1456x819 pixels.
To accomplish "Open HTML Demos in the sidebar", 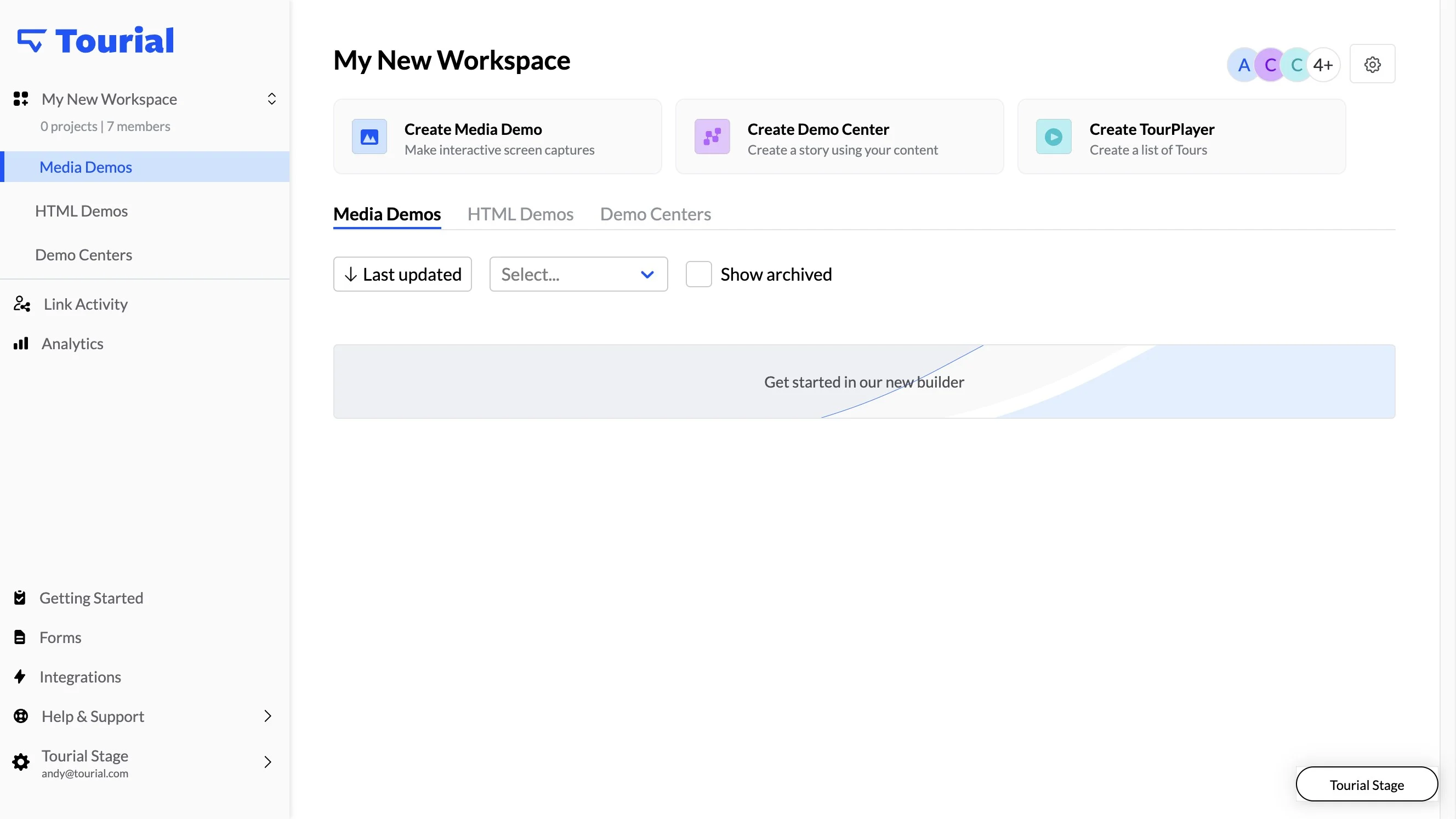I will pyautogui.click(x=81, y=211).
